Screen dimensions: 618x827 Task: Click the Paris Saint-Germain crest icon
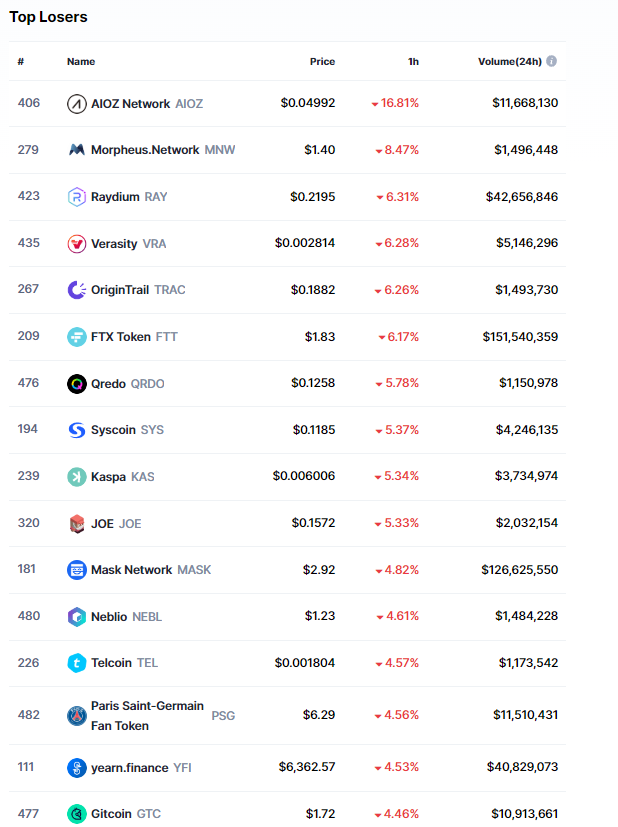click(x=77, y=716)
